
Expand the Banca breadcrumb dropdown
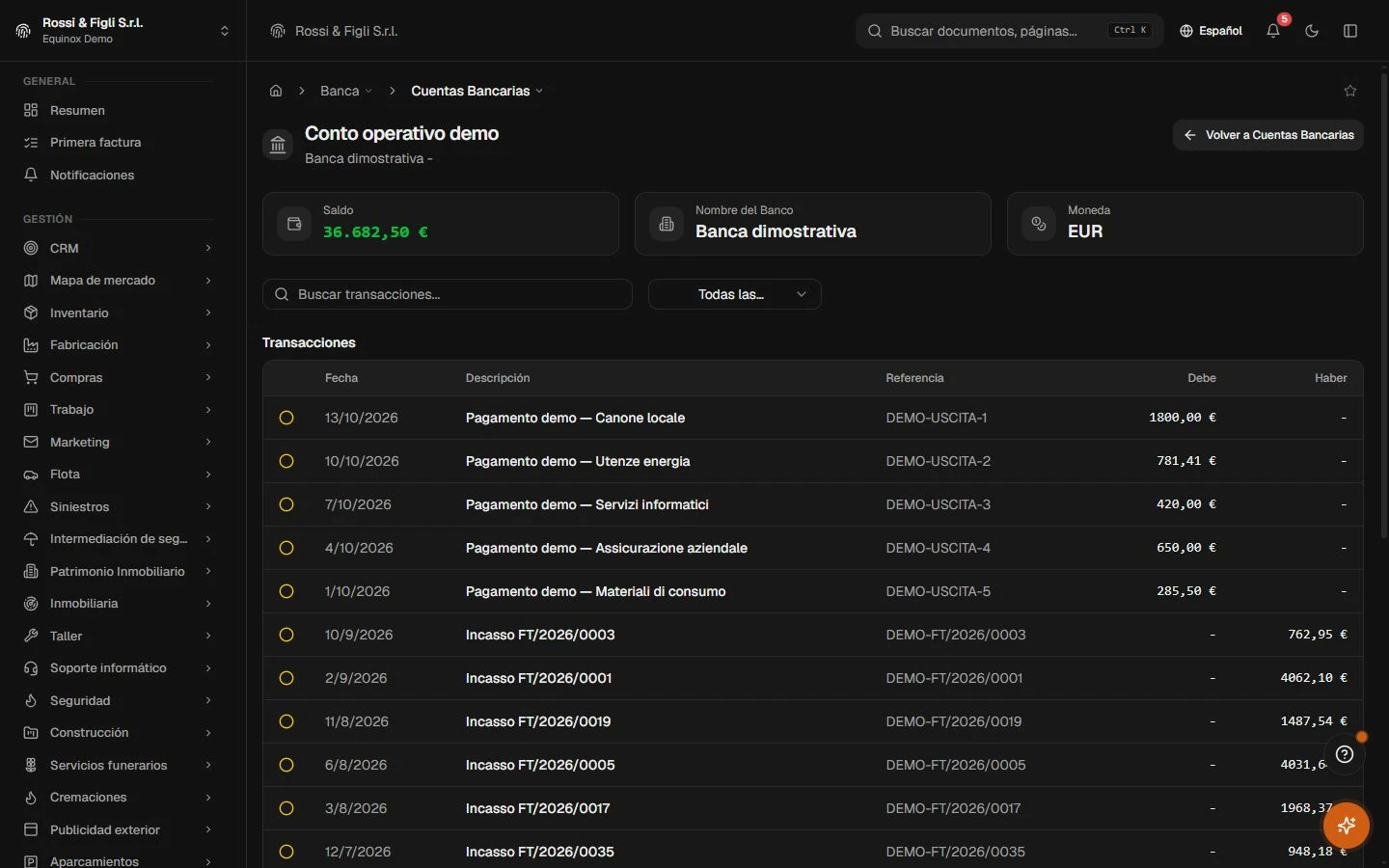tap(346, 91)
